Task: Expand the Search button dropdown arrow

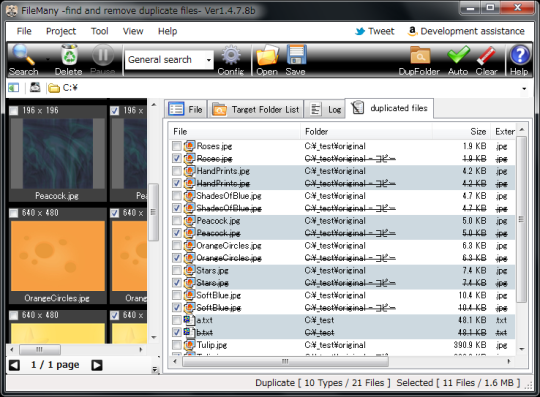Action: coord(48,59)
